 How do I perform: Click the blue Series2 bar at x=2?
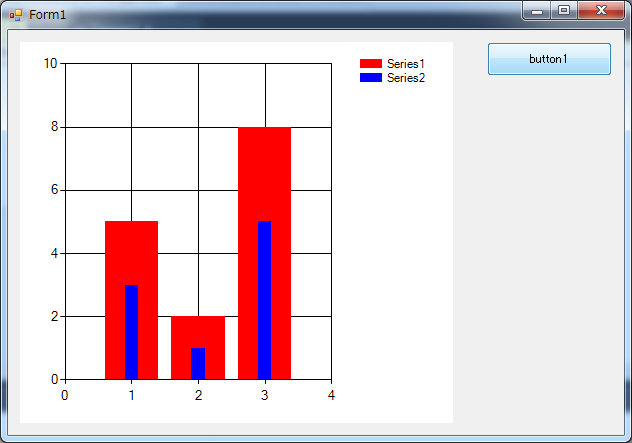[198, 364]
